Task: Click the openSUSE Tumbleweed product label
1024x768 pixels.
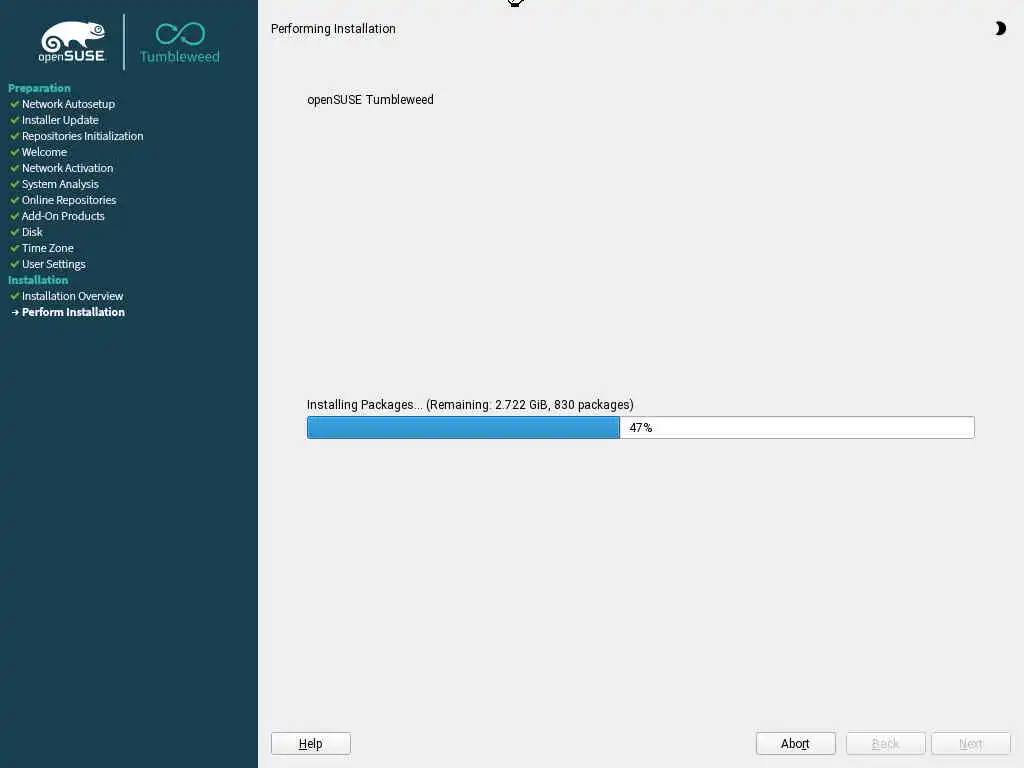Action: (370, 99)
